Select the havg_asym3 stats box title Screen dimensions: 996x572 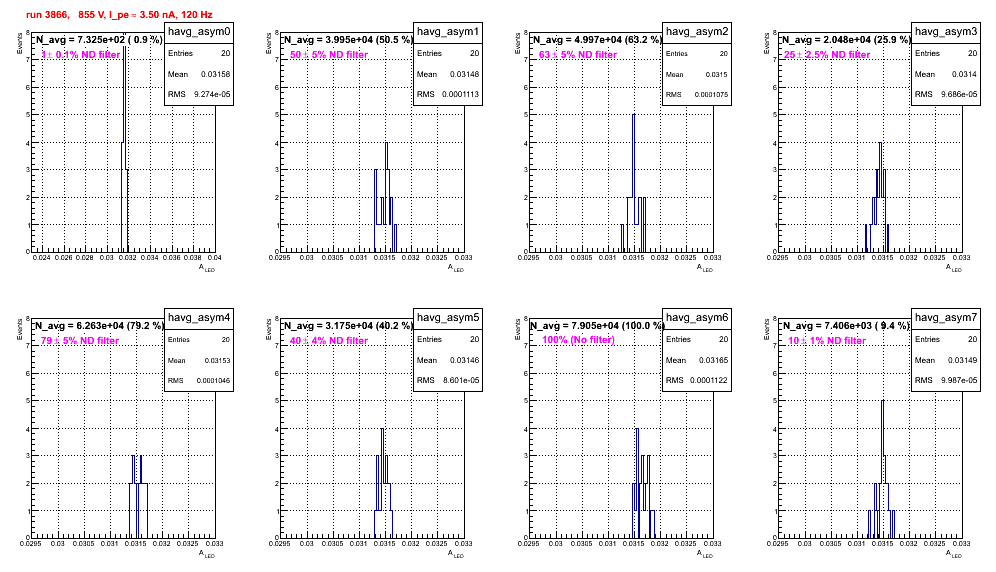[946, 32]
